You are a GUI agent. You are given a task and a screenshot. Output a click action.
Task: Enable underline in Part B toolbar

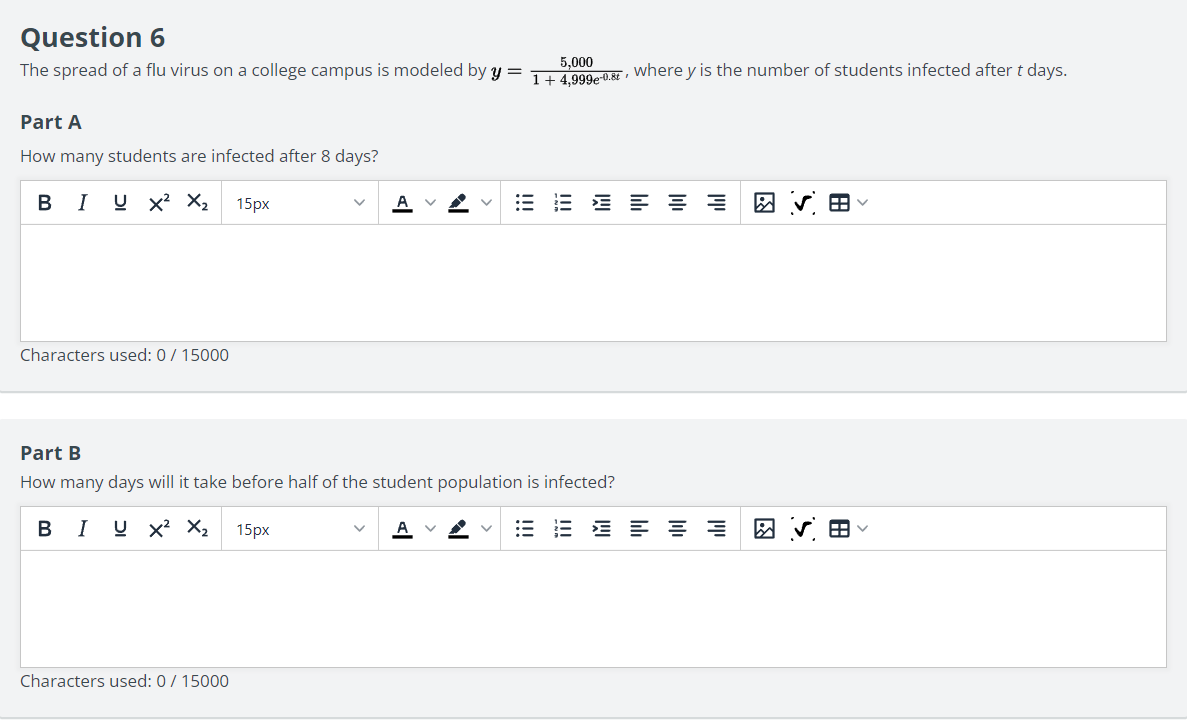(120, 528)
